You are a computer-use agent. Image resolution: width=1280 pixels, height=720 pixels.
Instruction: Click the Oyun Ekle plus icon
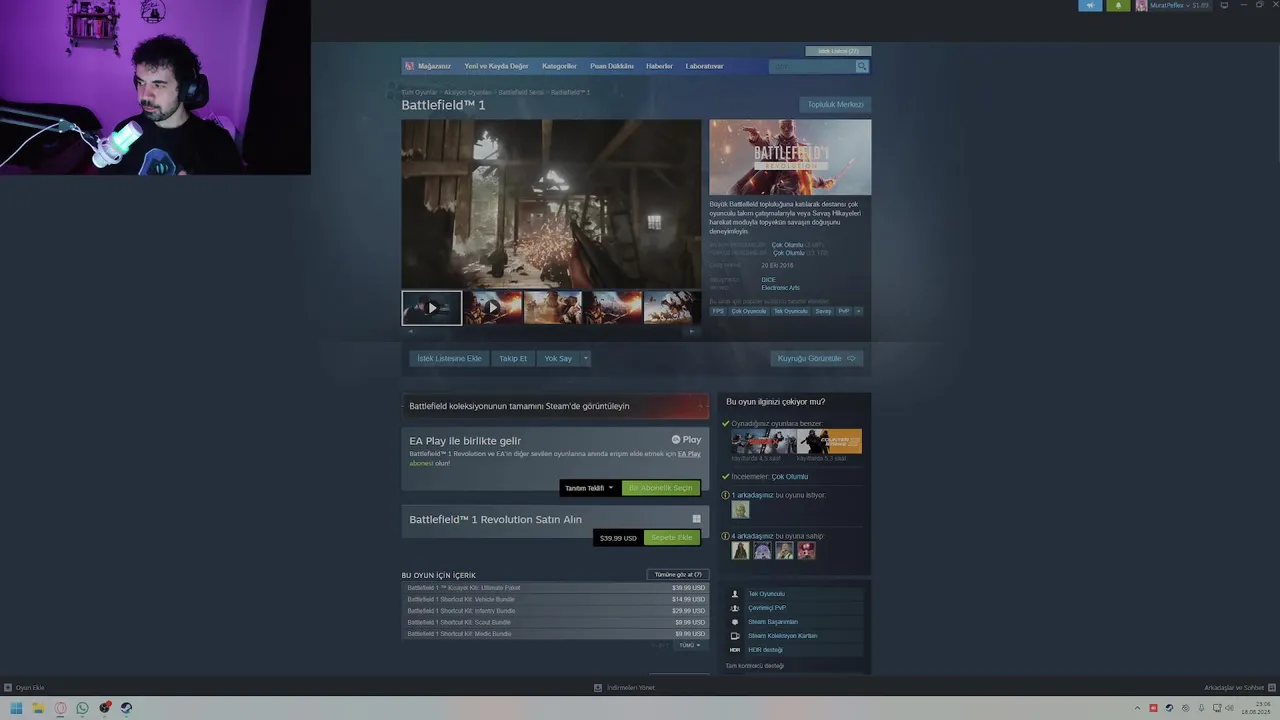[8, 688]
